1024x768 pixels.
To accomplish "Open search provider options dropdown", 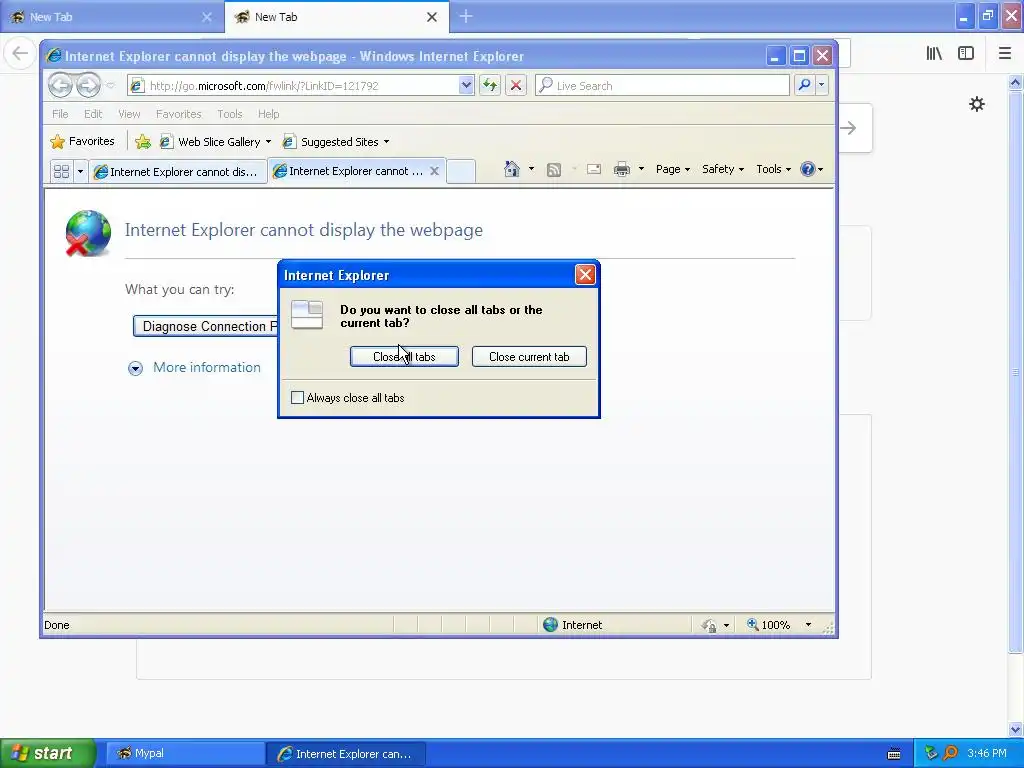I will pos(822,86).
